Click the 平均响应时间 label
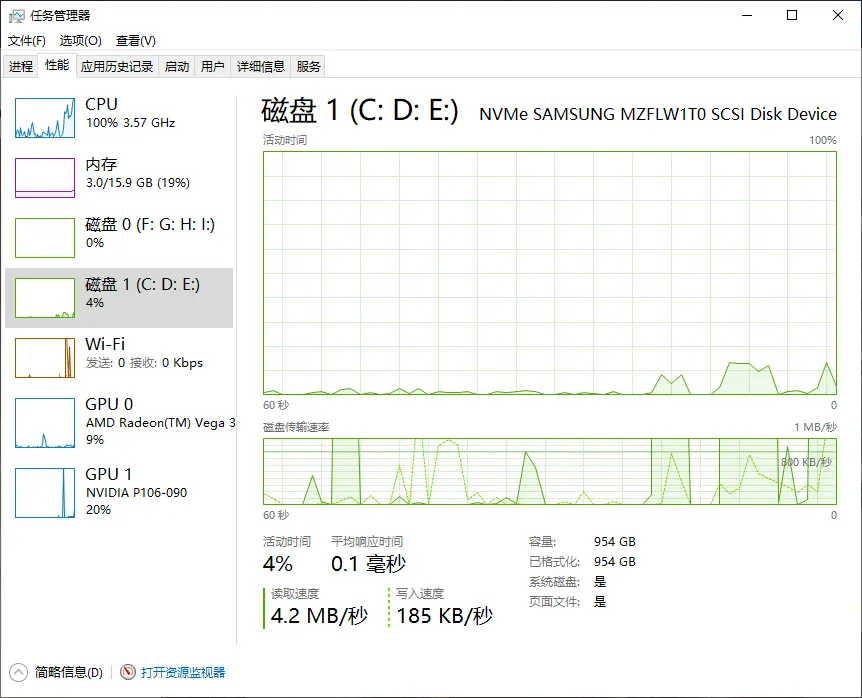This screenshot has width=862, height=698. coord(367,542)
